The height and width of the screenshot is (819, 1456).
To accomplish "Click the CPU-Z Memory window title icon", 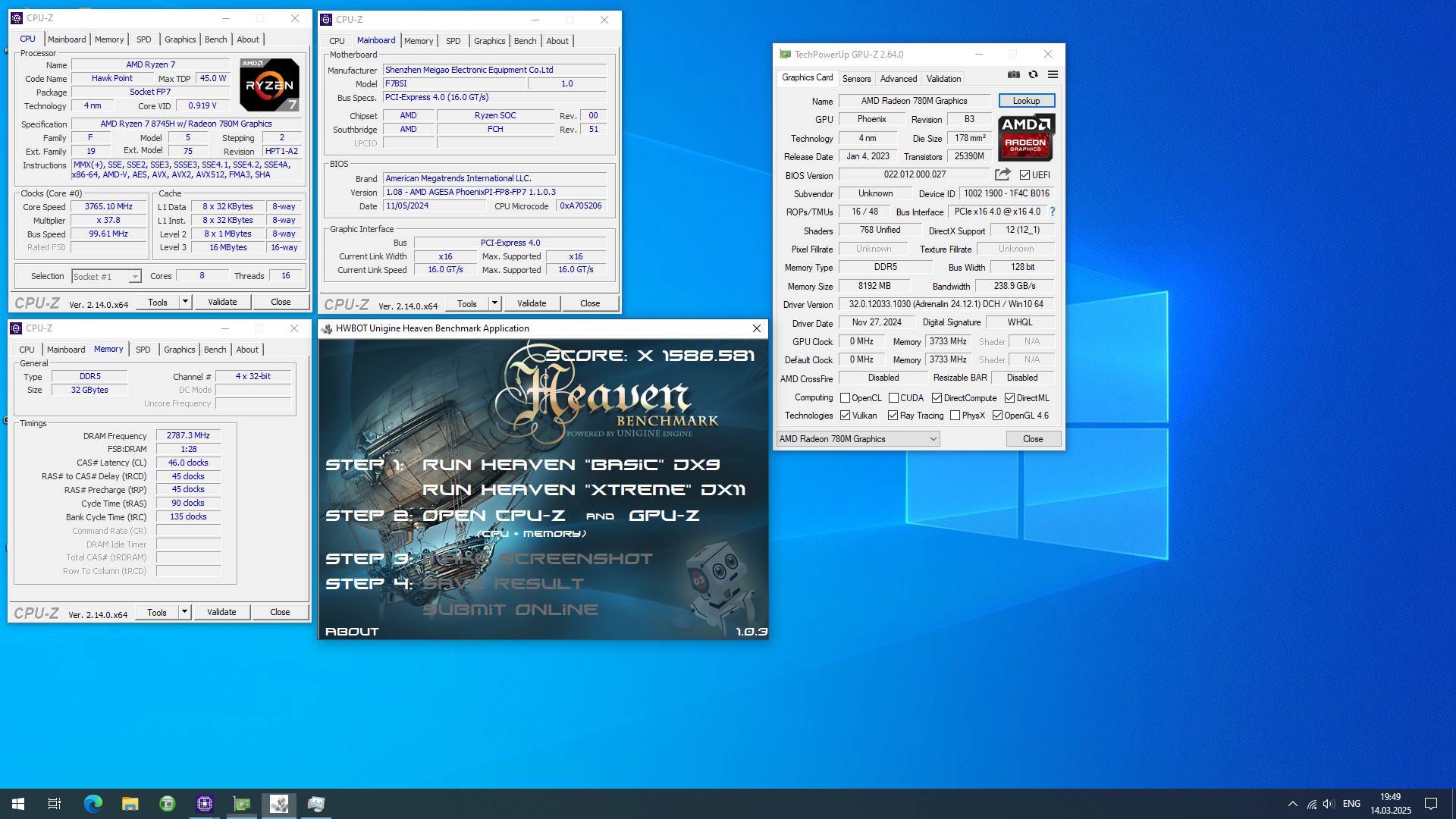I will pos(17,328).
